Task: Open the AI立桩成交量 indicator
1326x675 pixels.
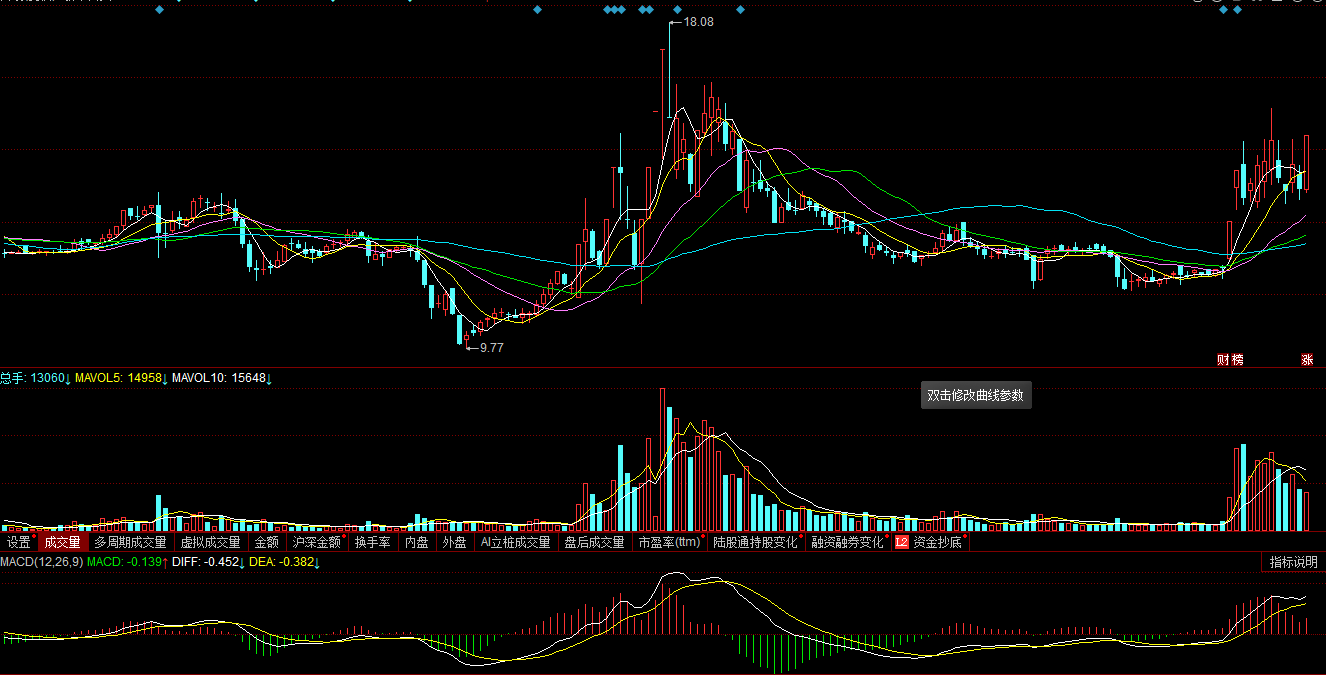Action: point(515,542)
